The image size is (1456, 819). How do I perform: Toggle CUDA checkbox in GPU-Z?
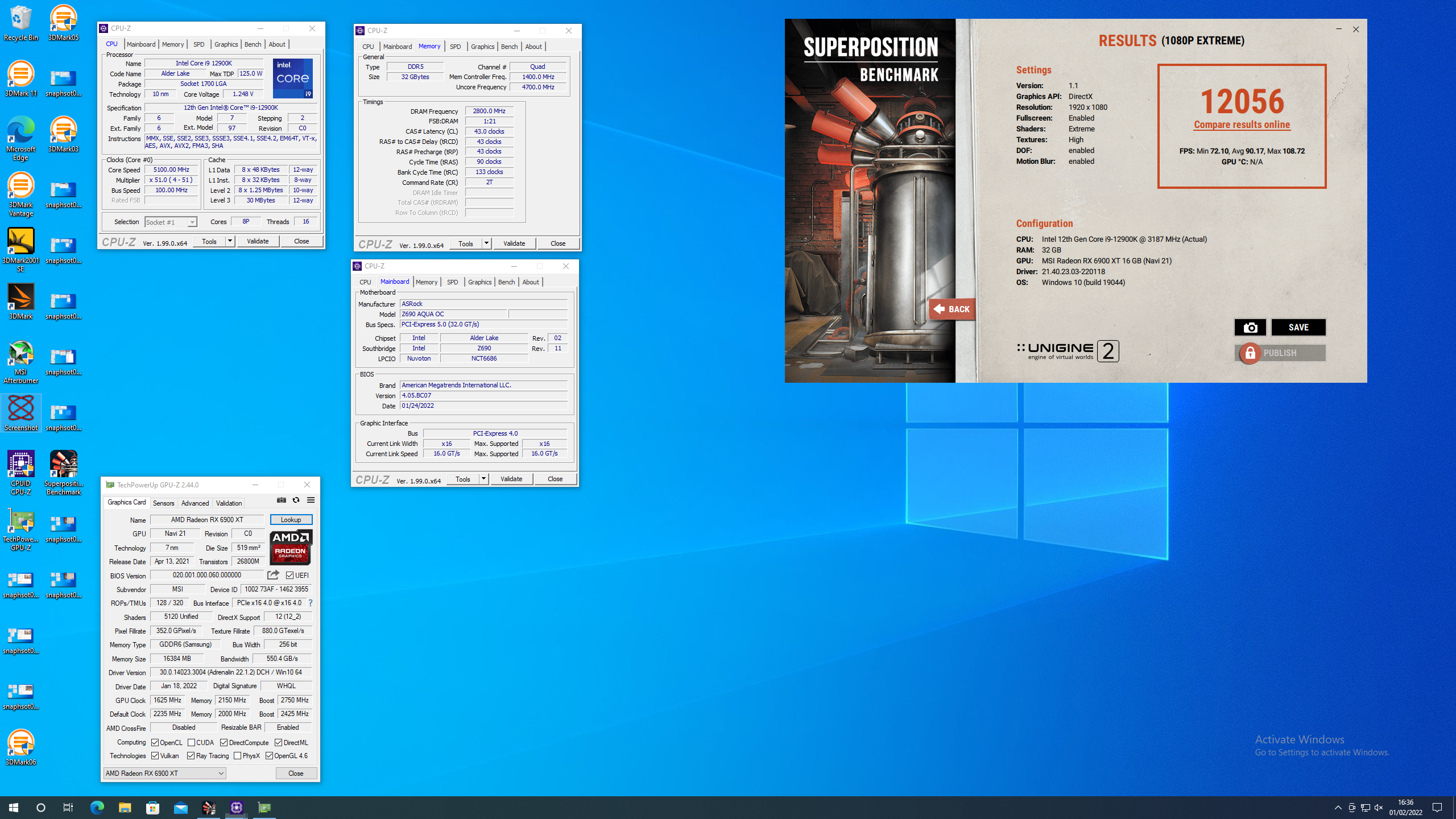pos(191,742)
